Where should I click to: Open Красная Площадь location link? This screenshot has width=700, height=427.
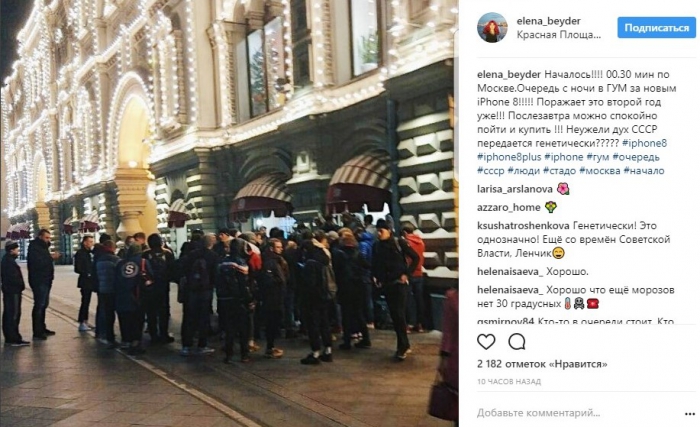pos(558,35)
